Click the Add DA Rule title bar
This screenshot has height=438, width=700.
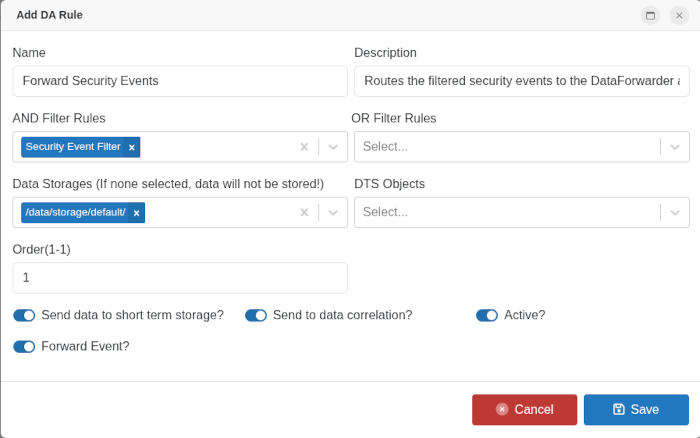[x=300, y=15]
